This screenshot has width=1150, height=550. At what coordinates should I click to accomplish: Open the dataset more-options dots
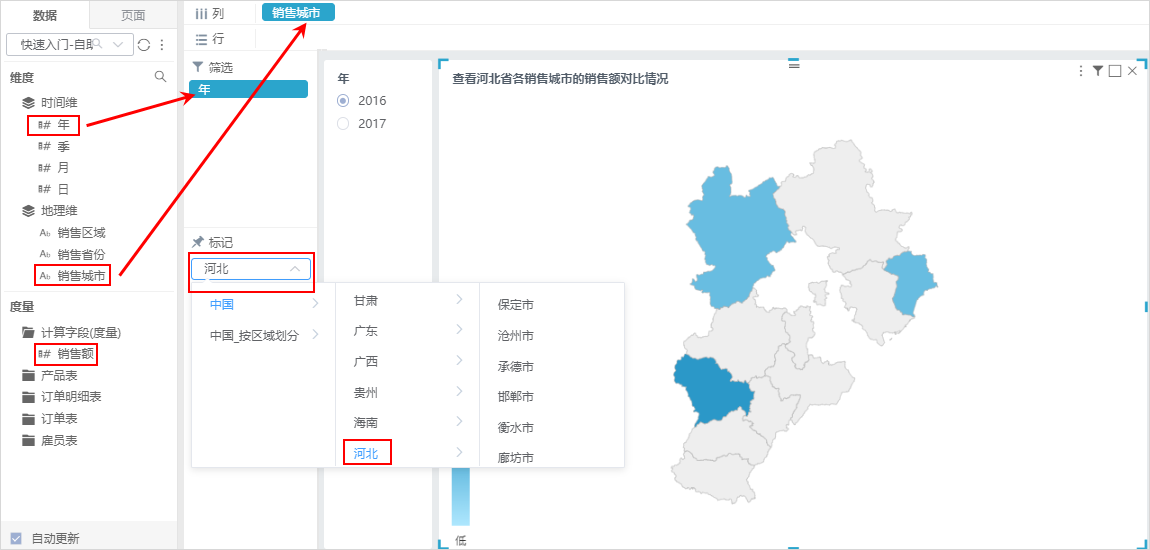pyautogui.click(x=161, y=45)
